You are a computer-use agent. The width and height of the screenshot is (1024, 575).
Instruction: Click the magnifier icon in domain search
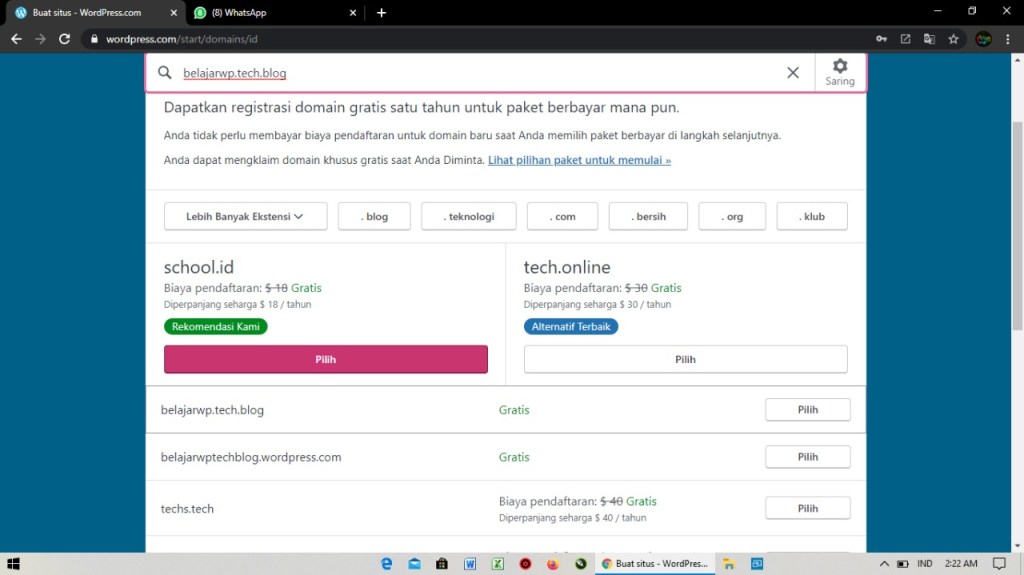(x=165, y=73)
